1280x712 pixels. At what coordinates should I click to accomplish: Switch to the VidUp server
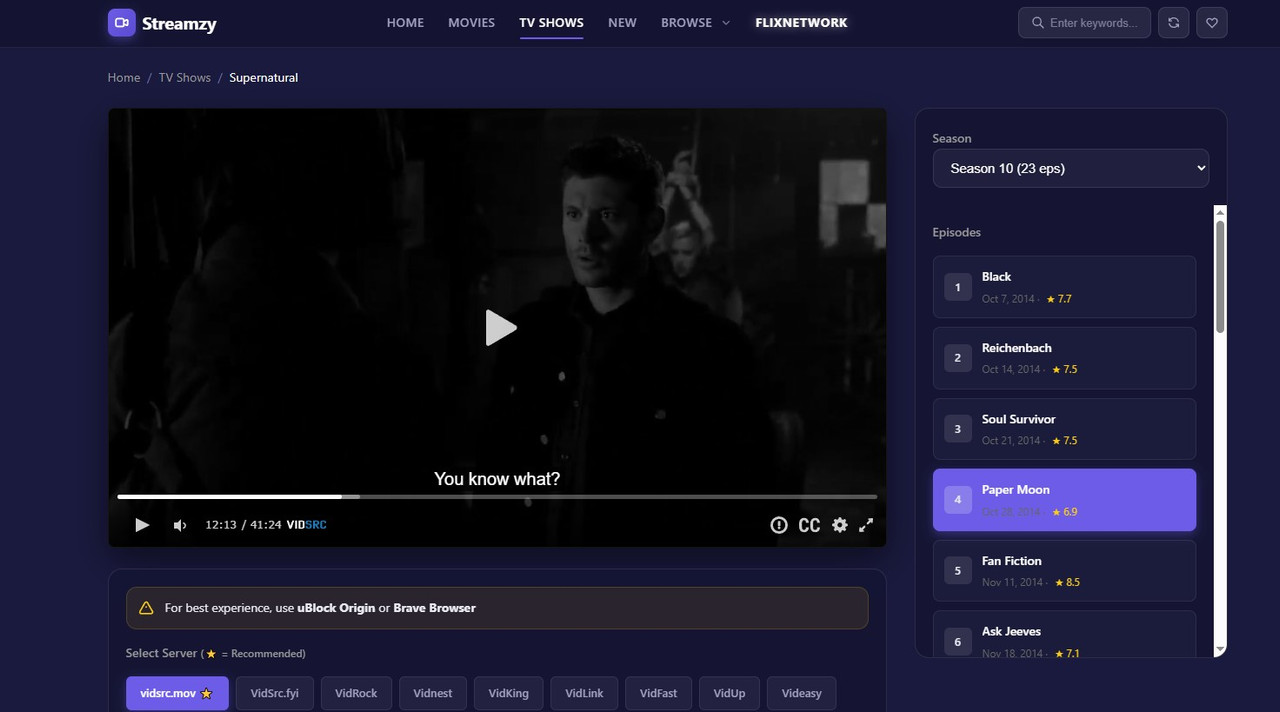click(x=729, y=693)
